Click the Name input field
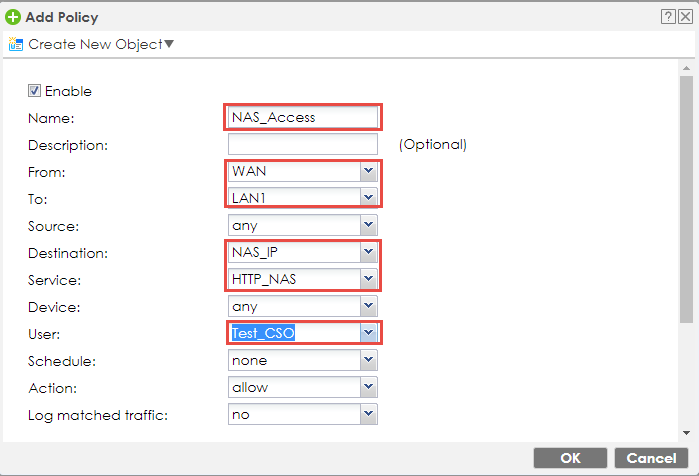699x476 pixels. point(302,117)
